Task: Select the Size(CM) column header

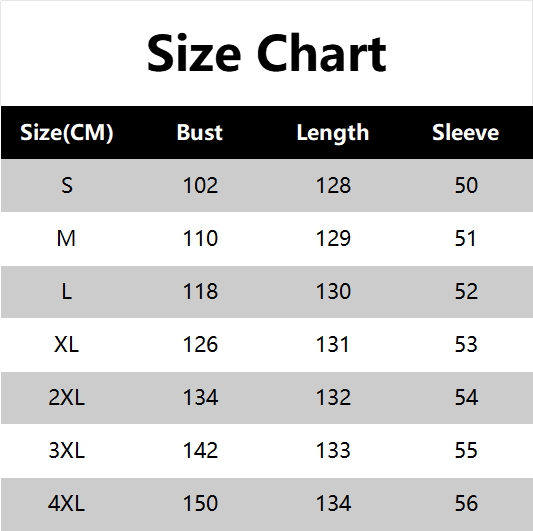Action: pos(67,133)
